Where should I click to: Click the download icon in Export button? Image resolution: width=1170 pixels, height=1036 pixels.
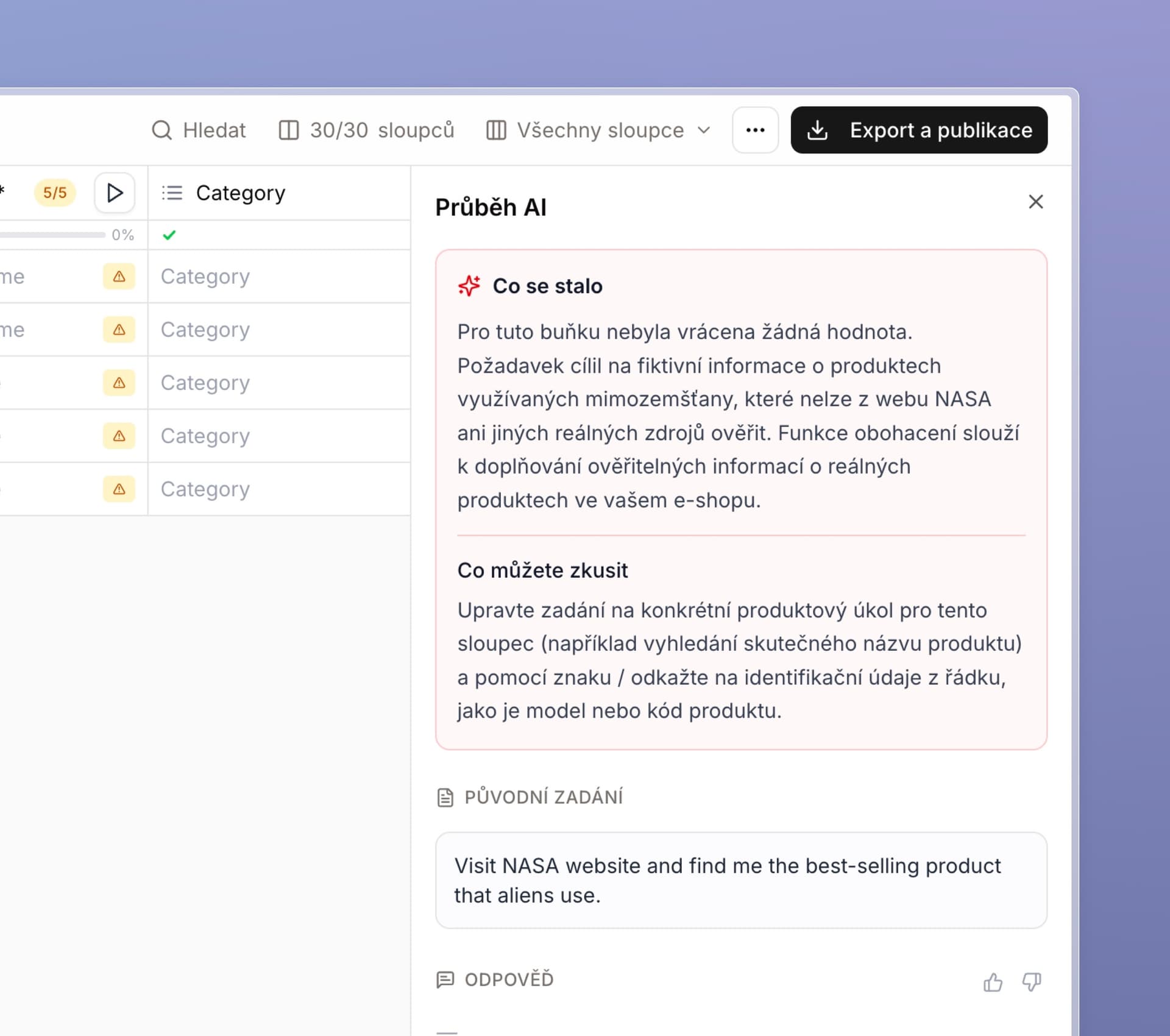point(817,130)
